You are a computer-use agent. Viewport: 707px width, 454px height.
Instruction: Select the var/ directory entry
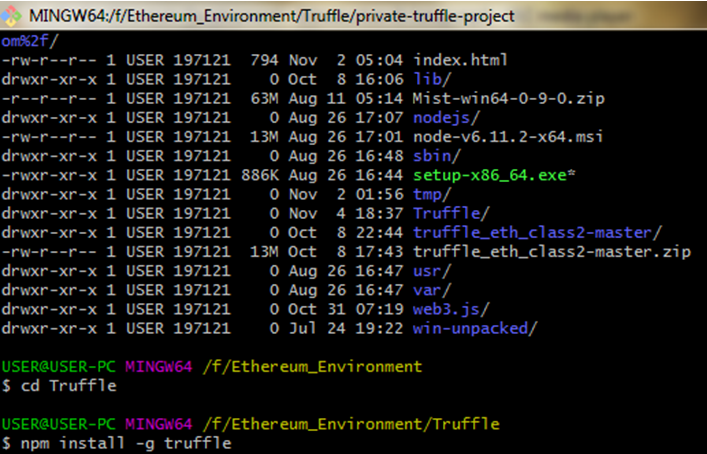click(x=432, y=290)
